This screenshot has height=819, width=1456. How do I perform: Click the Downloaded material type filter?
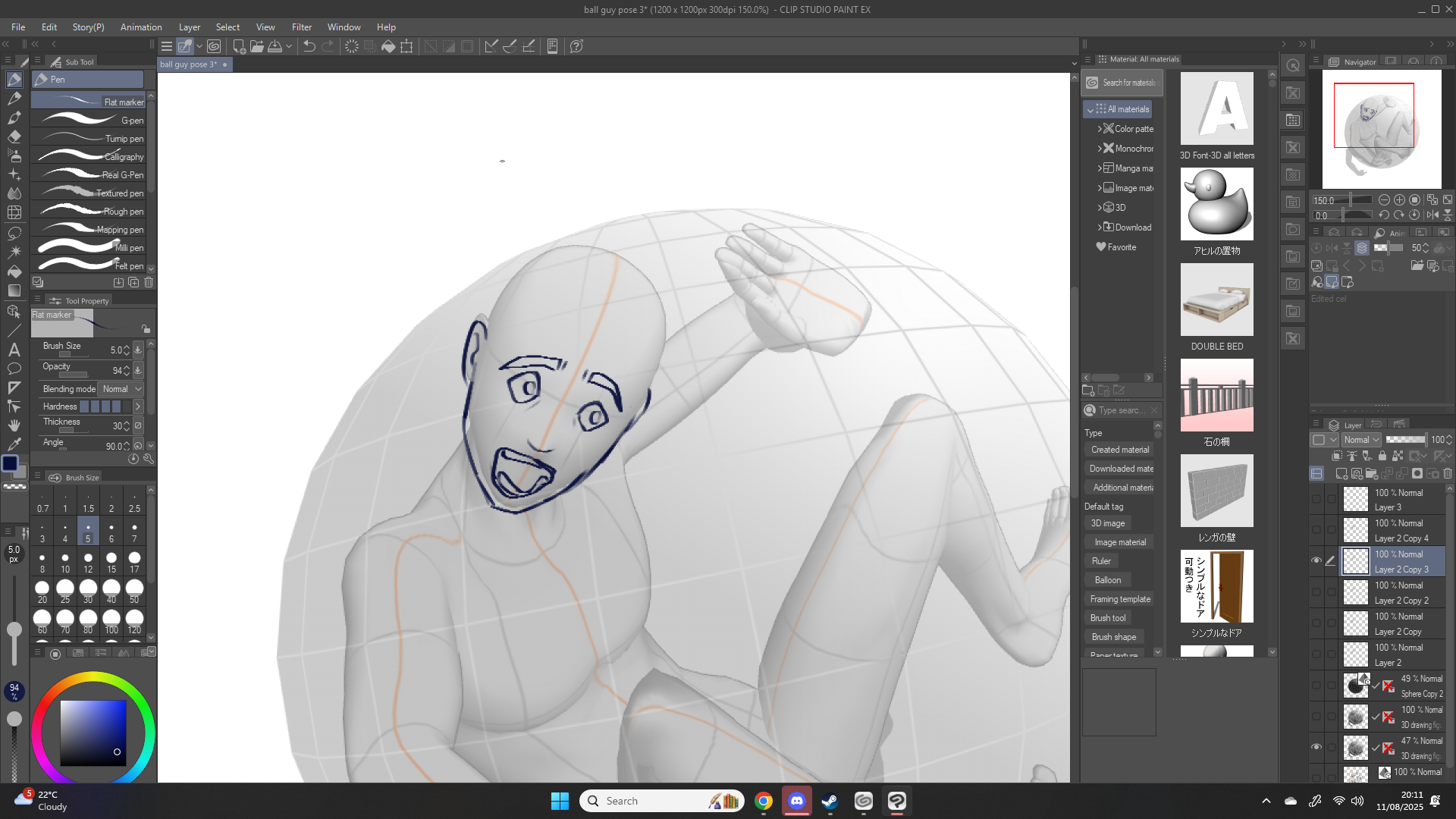pyautogui.click(x=1121, y=469)
